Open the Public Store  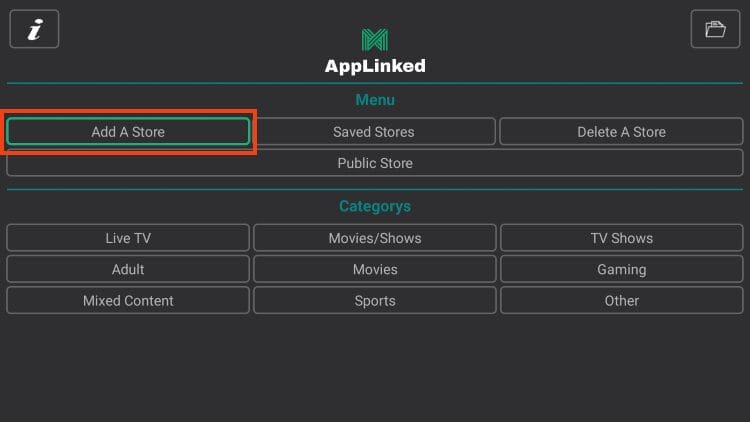[x=375, y=163]
